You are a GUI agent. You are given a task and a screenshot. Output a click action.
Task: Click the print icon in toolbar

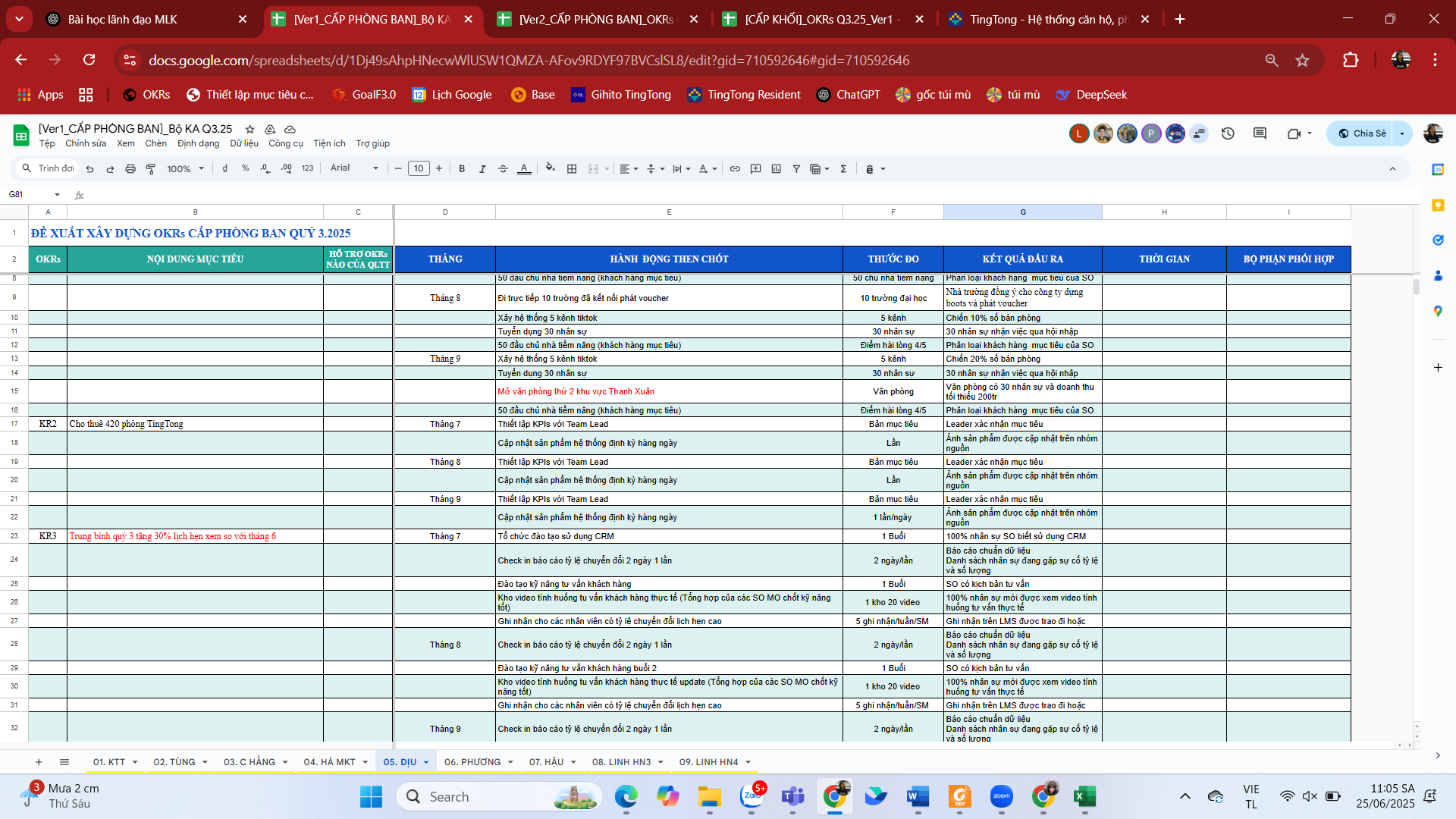click(130, 168)
